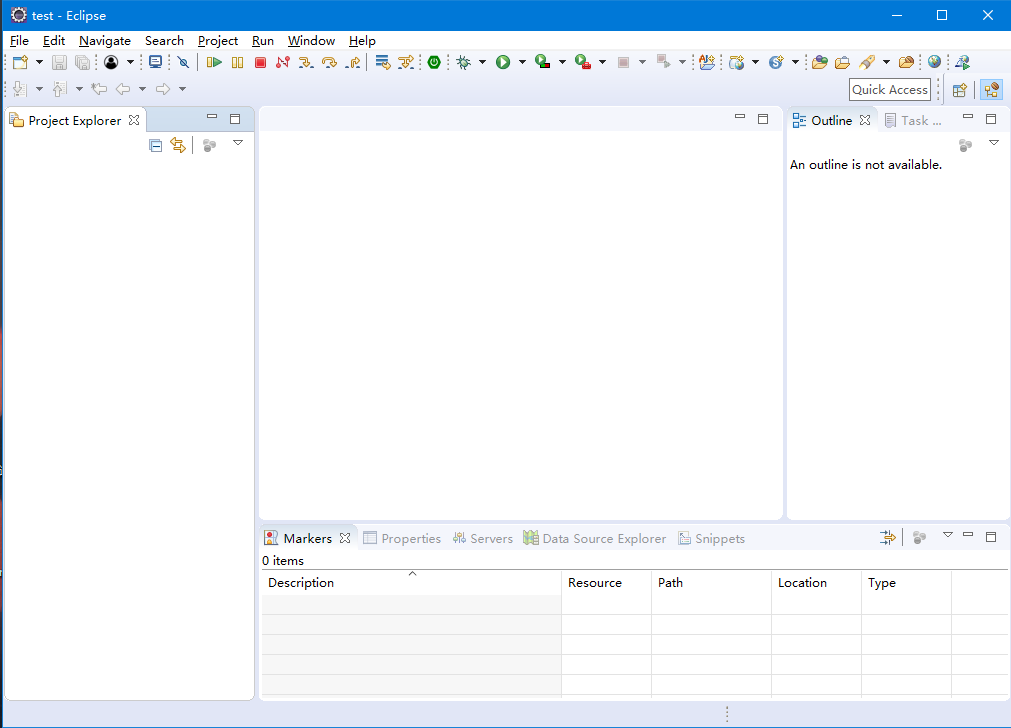The height and width of the screenshot is (728, 1011).
Task: Click the New wizard icon in toolbar
Action: pos(20,62)
